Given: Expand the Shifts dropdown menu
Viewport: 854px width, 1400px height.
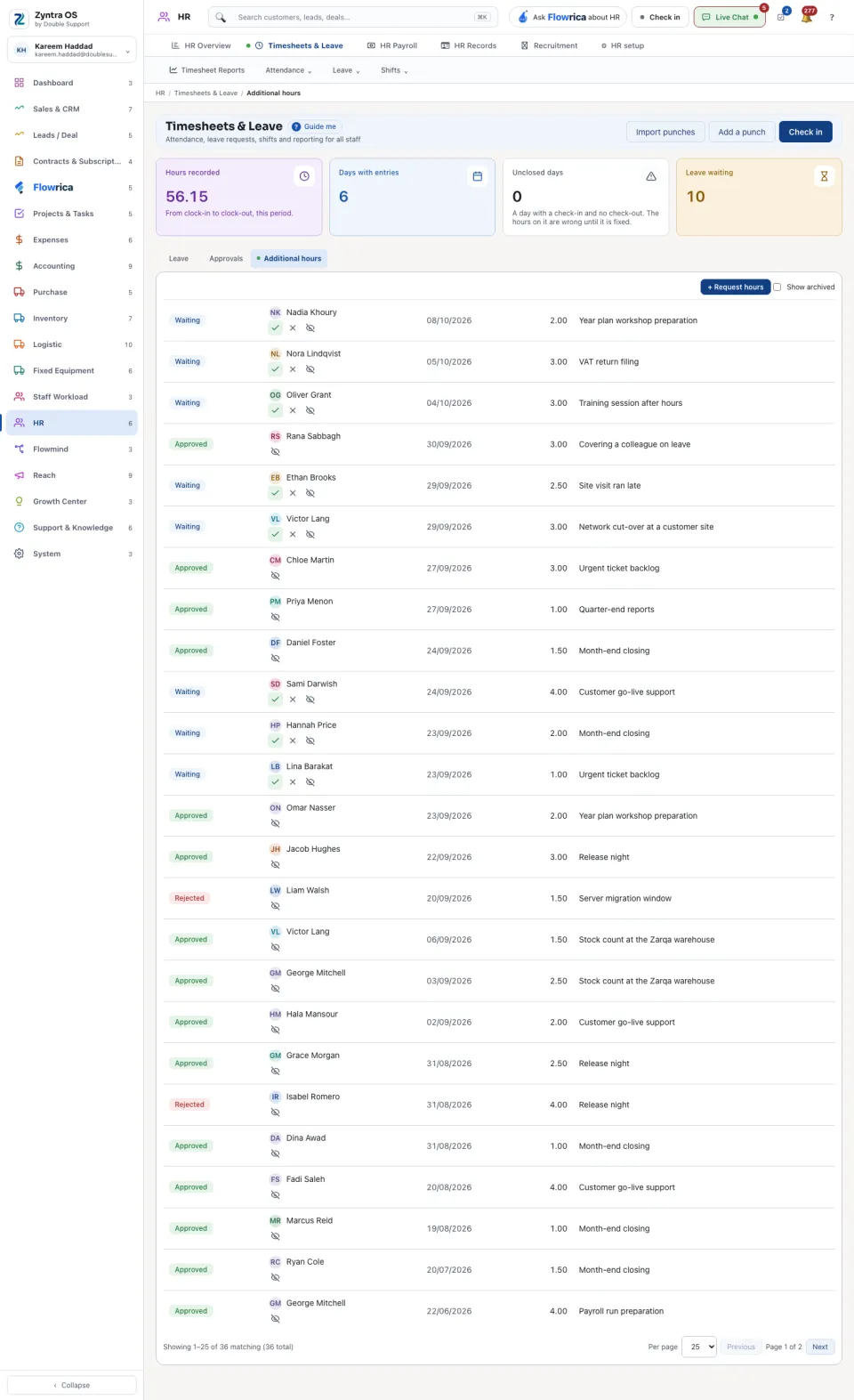Looking at the screenshot, I should pyautogui.click(x=394, y=70).
